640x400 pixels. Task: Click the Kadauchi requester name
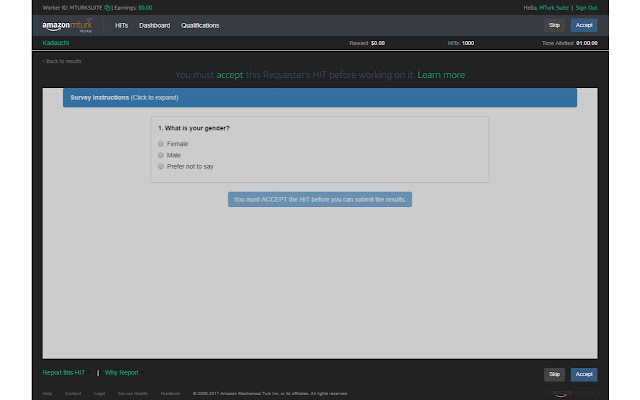[57, 43]
